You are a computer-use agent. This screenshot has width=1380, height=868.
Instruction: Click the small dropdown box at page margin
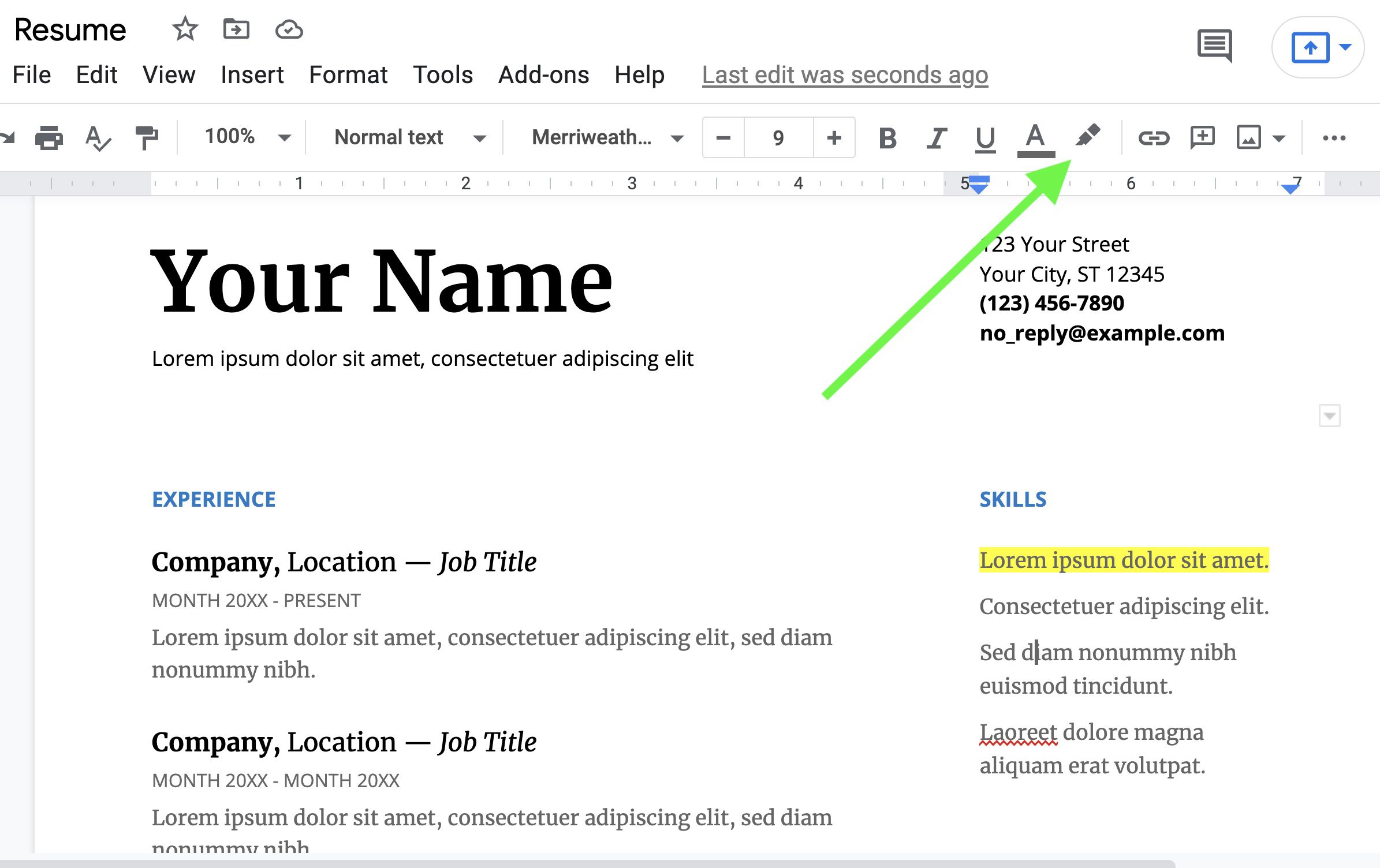click(1329, 416)
